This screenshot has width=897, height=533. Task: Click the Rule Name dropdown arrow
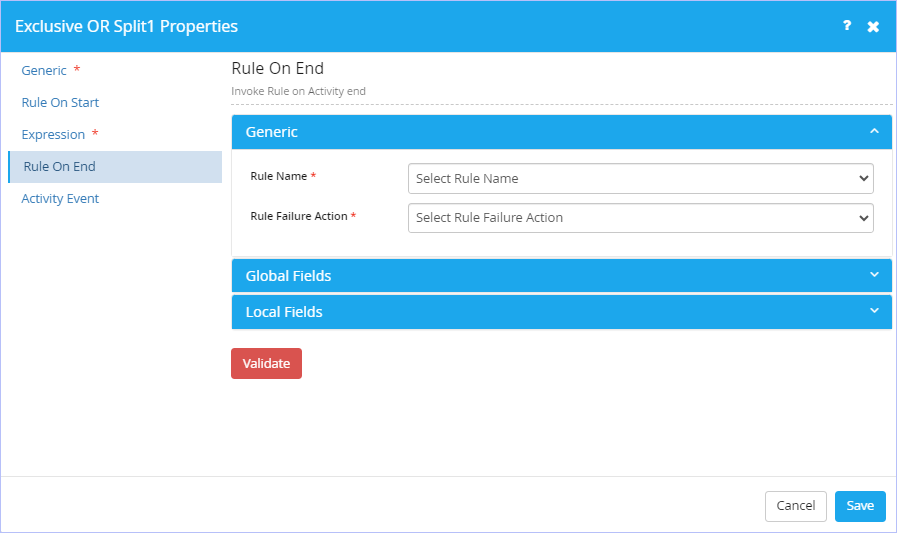864,178
